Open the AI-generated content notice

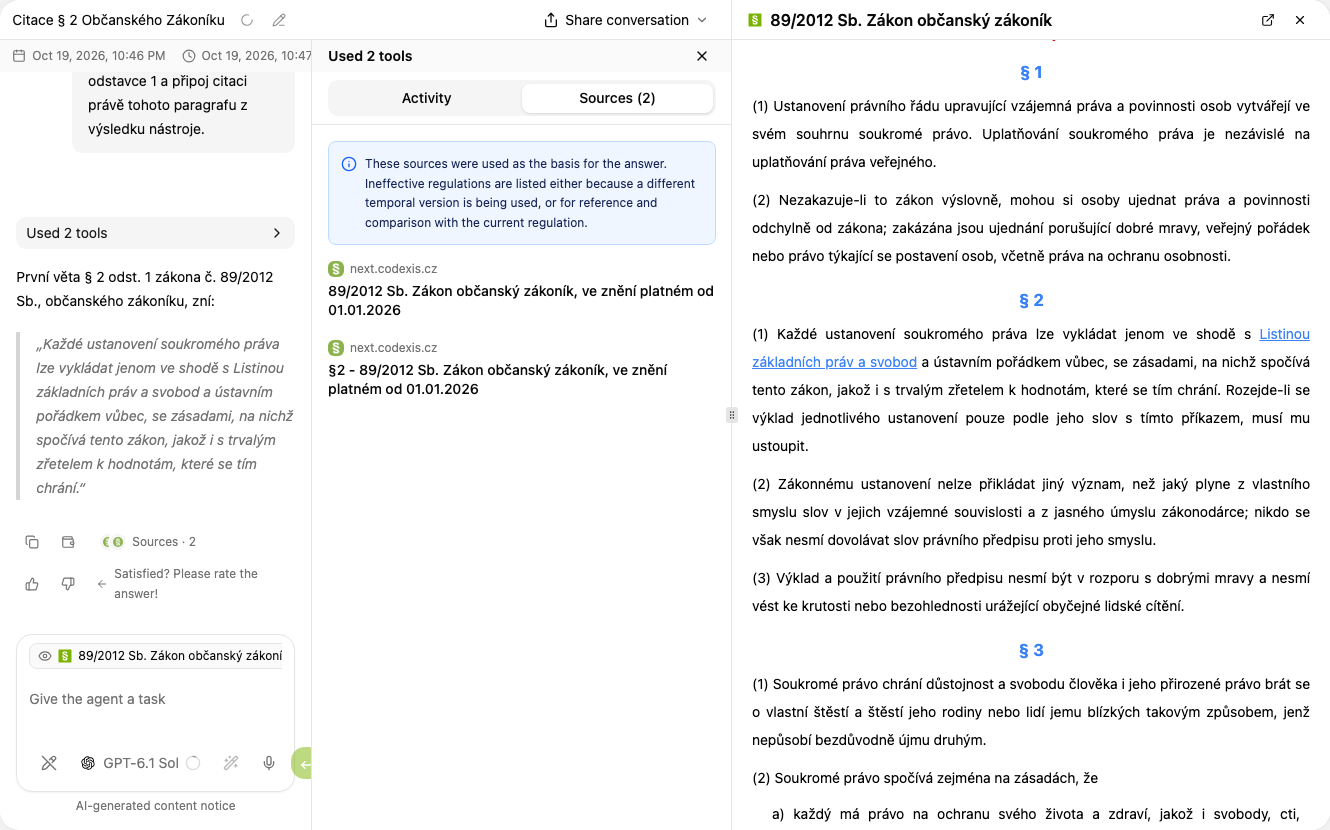(x=156, y=805)
